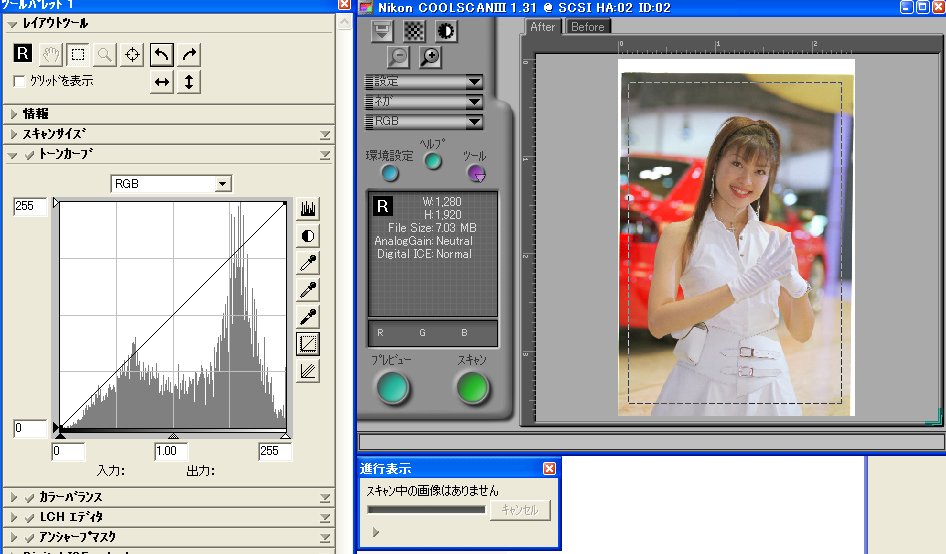Open the Scan Size options arrow menu
This screenshot has height=554, width=946.
coord(325,135)
